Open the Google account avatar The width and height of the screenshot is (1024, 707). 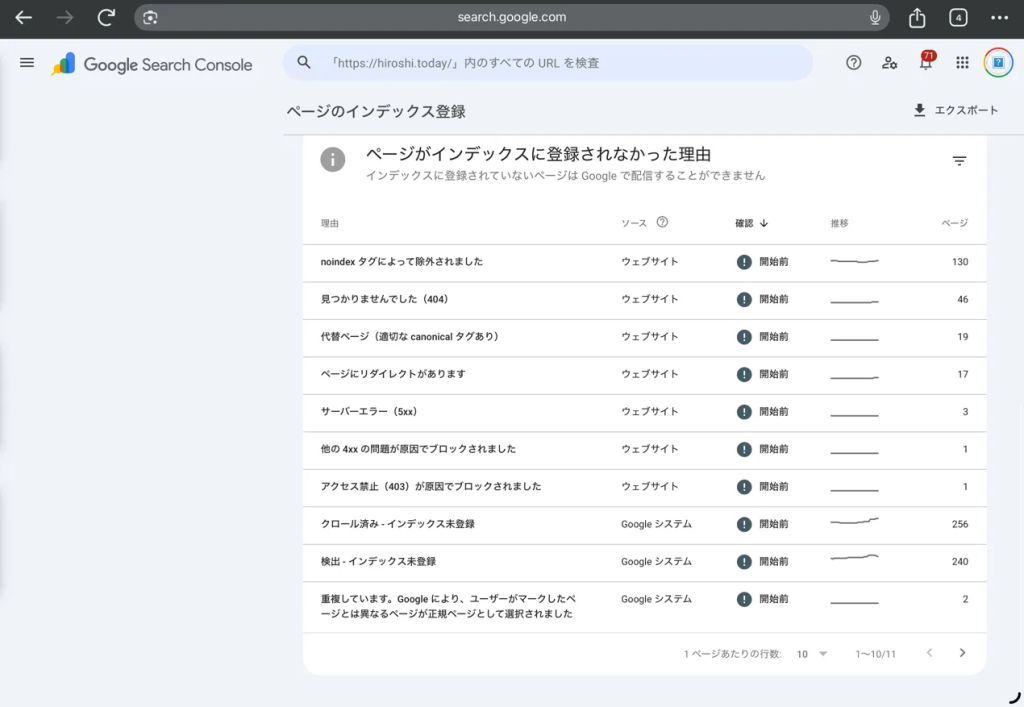999,62
